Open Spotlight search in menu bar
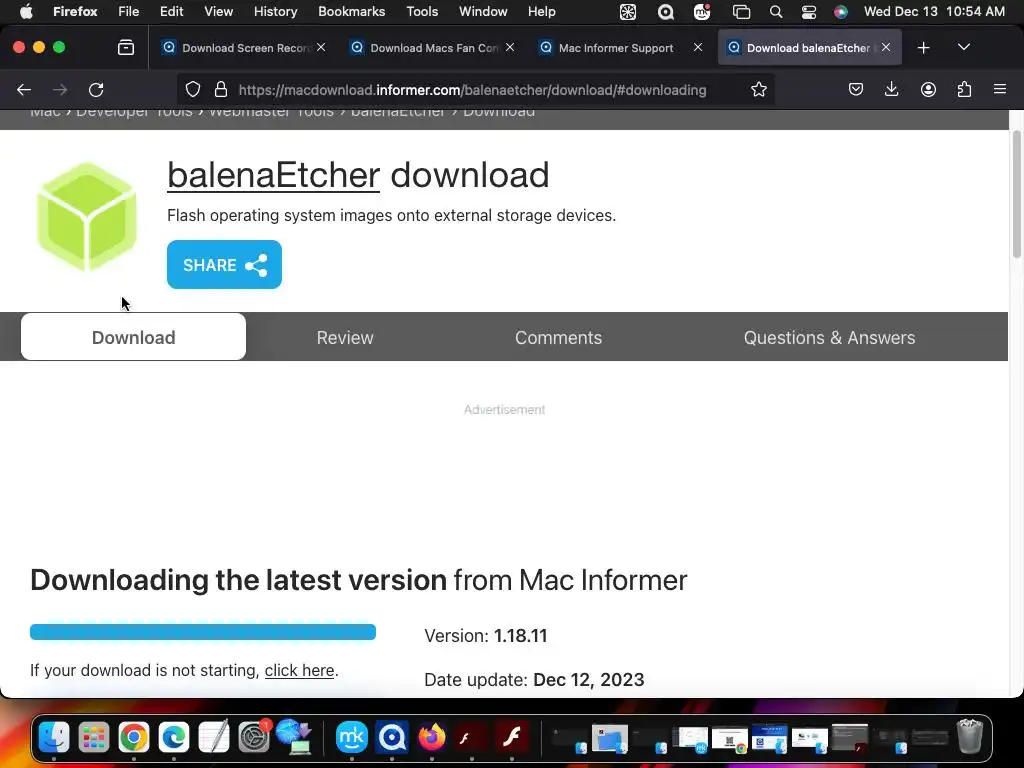 coord(776,12)
